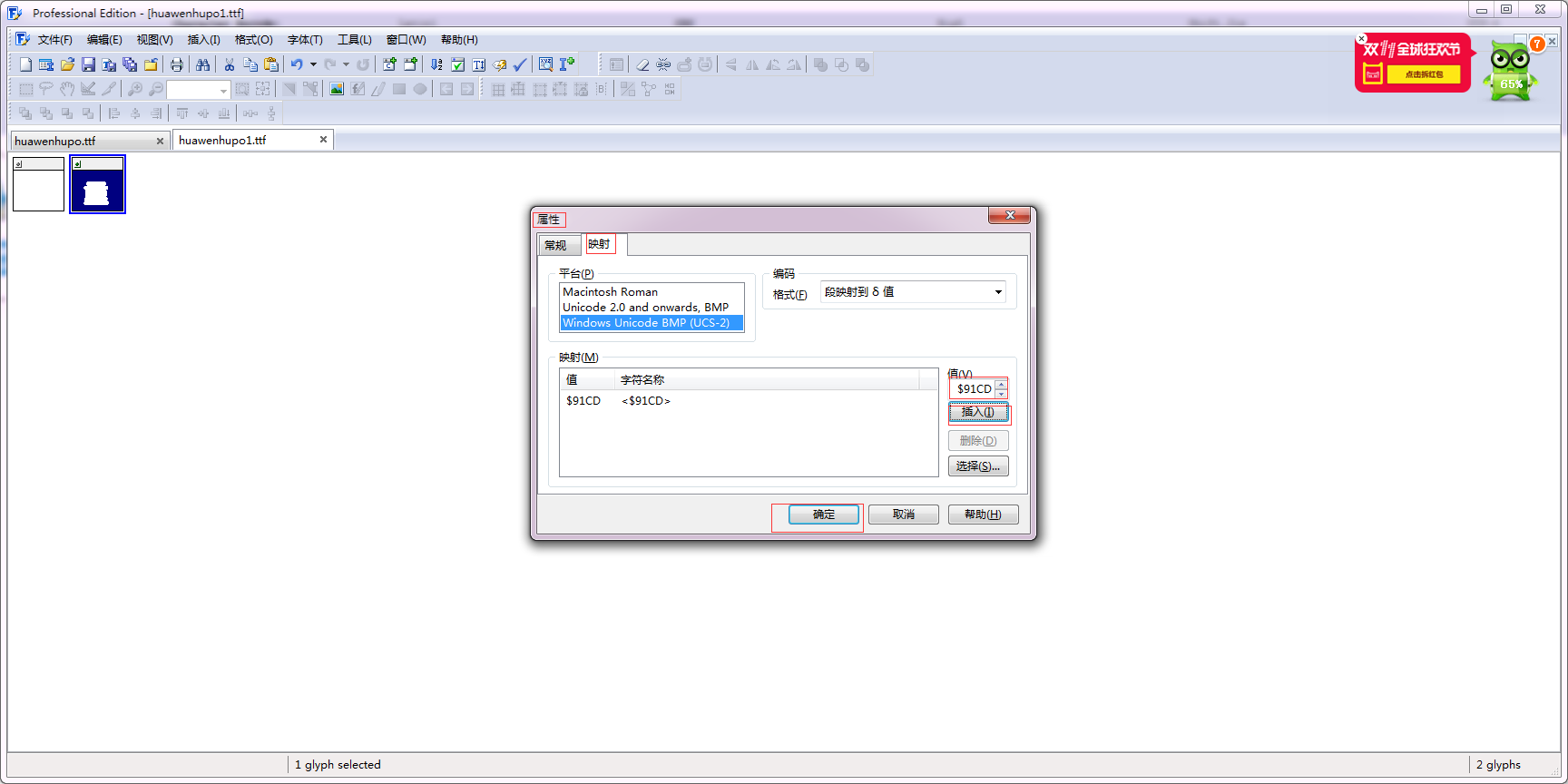Click the Add Glyphs icon with green plus

[x=411, y=64]
